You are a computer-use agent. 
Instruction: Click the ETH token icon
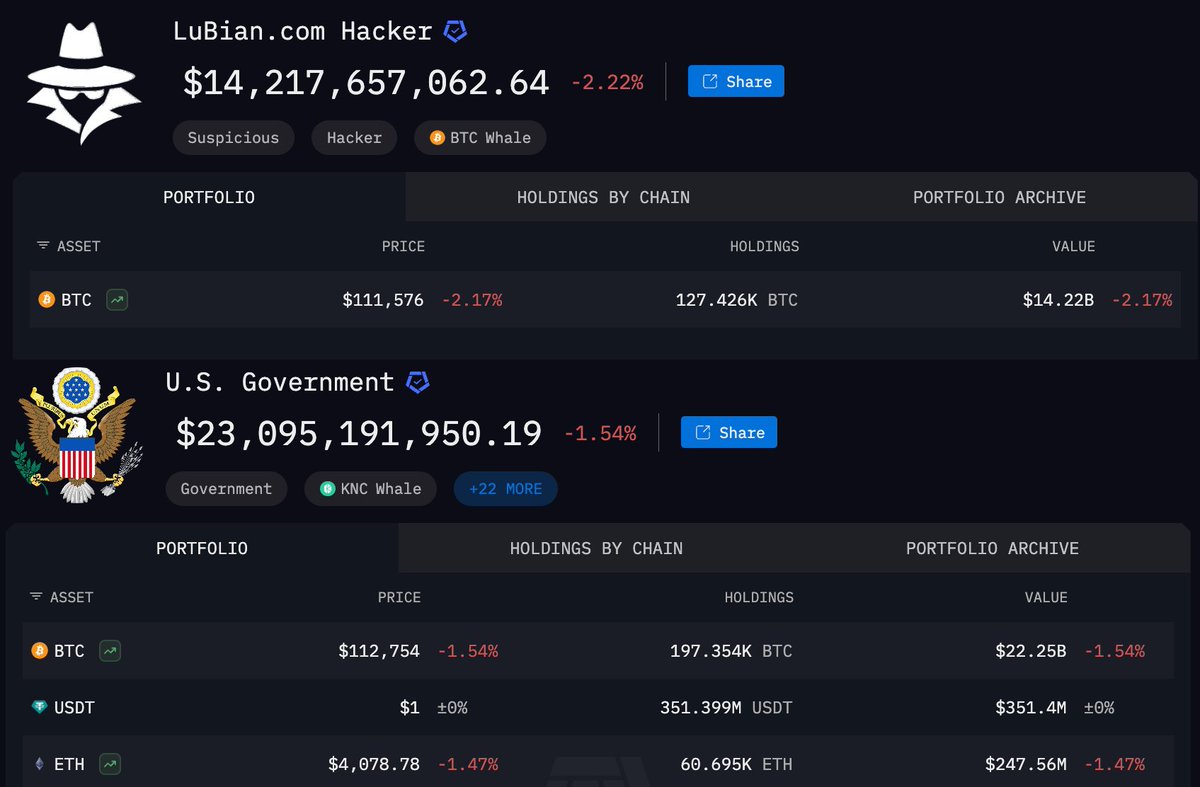(40, 764)
